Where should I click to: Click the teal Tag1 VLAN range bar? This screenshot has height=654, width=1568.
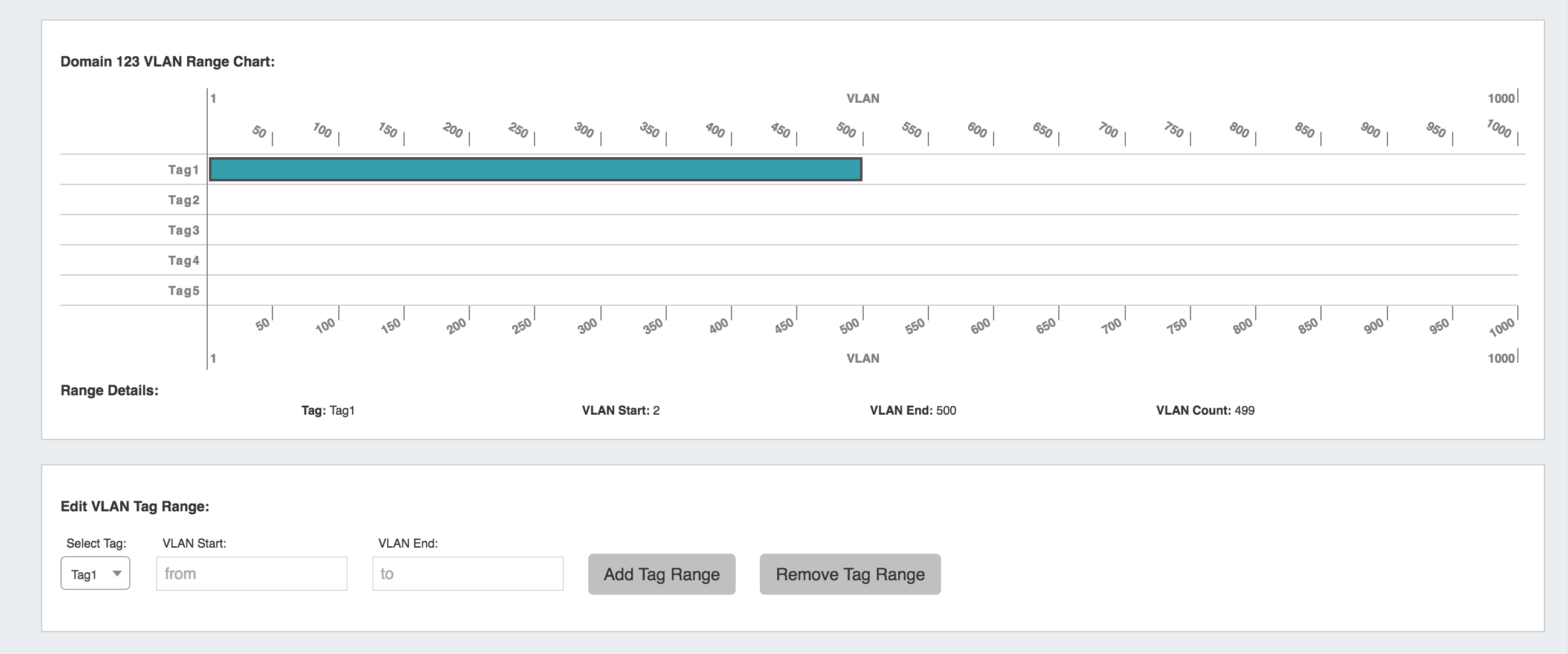pyautogui.click(x=535, y=169)
